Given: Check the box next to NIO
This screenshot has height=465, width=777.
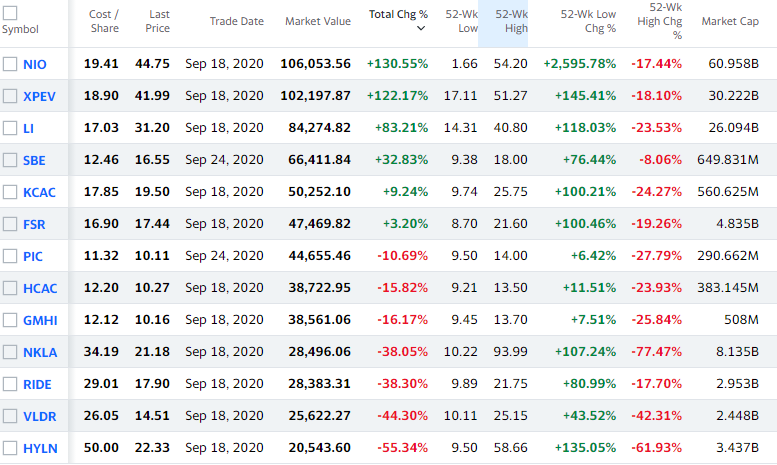Looking at the screenshot, I should click(x=10, y=64).
